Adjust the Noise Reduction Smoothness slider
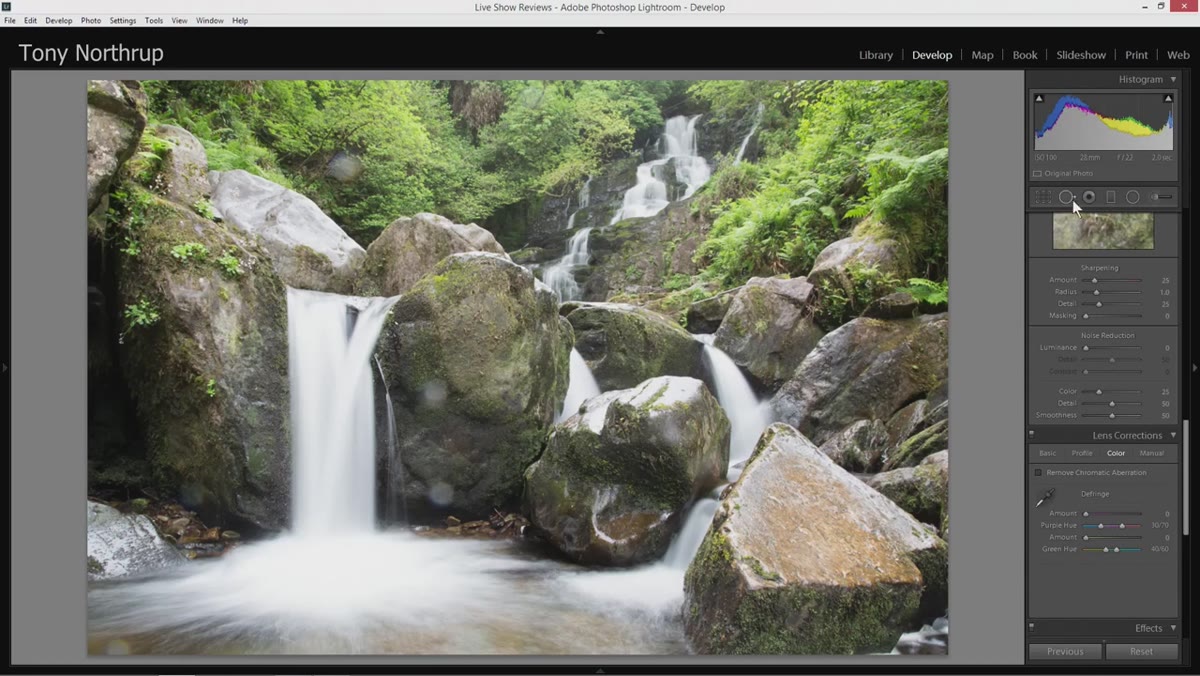Screen dimensions: 1200x676 click(1112, 415)
